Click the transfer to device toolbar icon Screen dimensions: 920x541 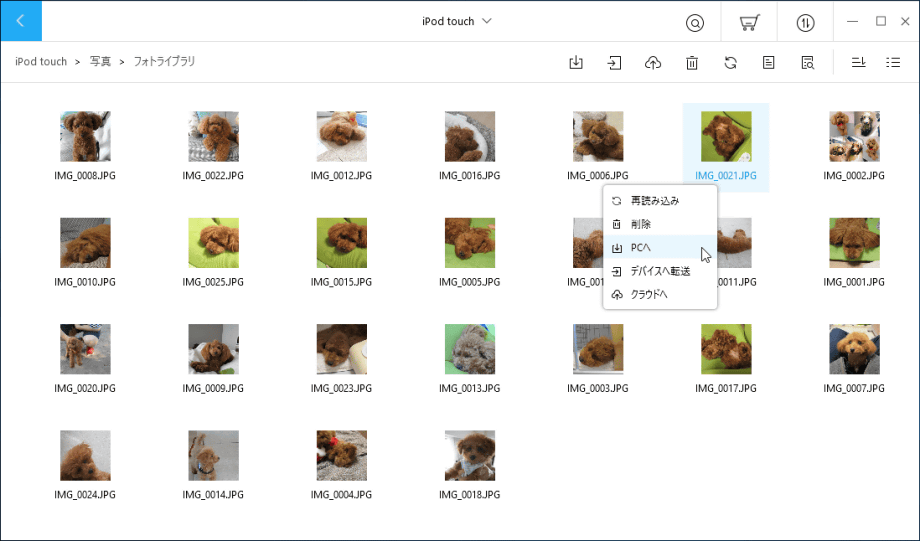click(614, 63)
